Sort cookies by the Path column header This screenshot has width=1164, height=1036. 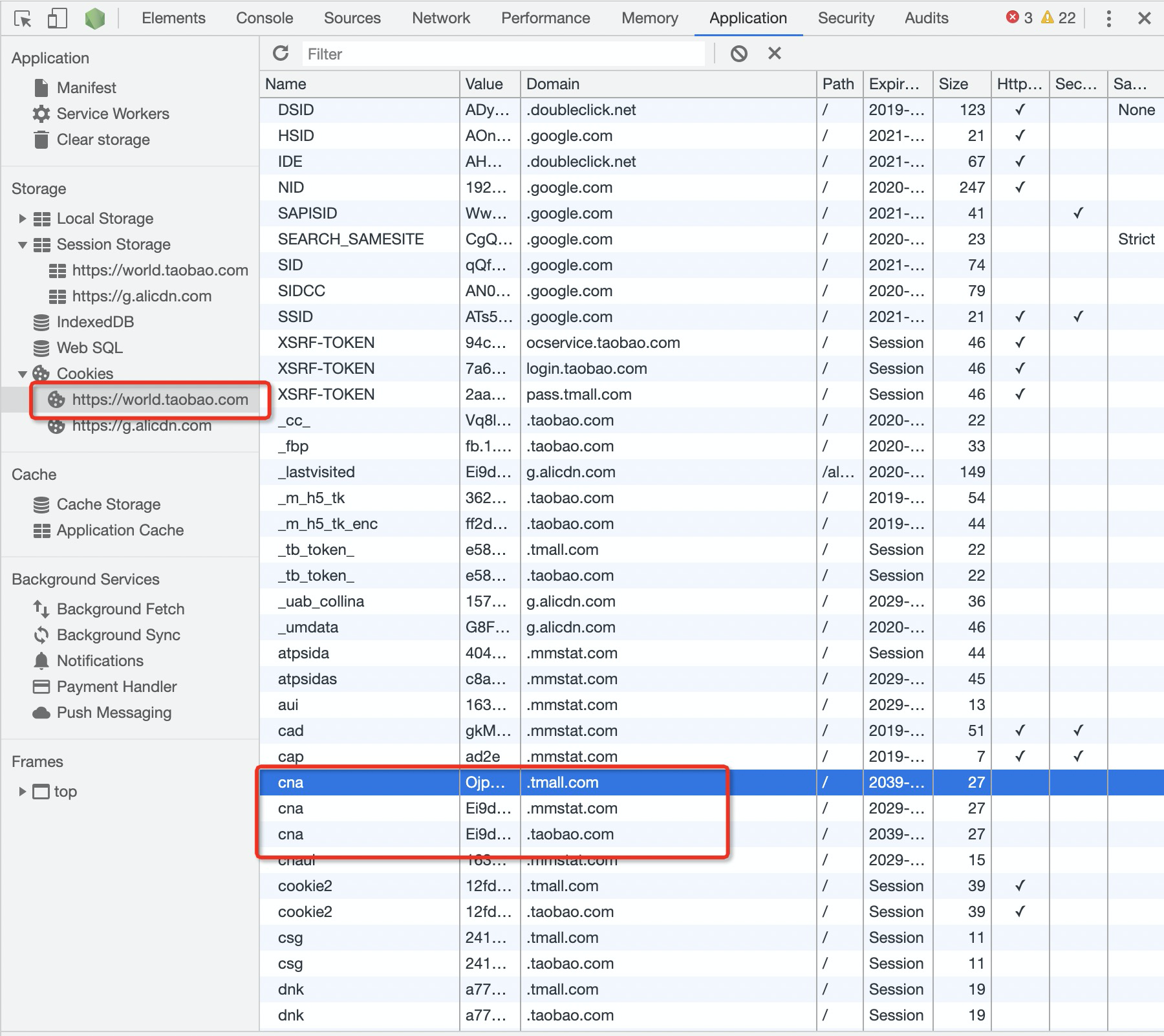(839, 84)
